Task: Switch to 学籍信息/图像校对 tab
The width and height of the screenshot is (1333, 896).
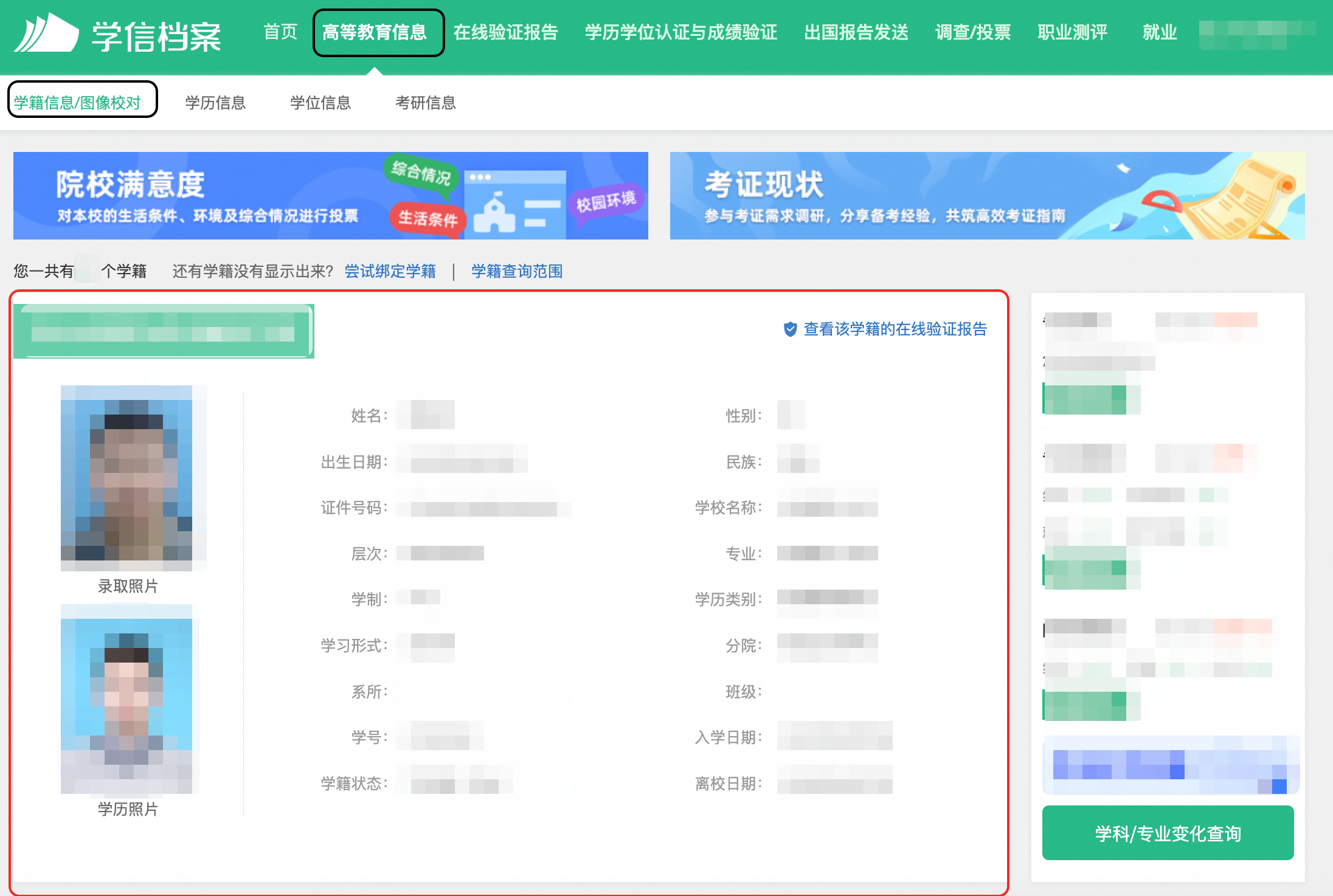Action: (77, 102)
